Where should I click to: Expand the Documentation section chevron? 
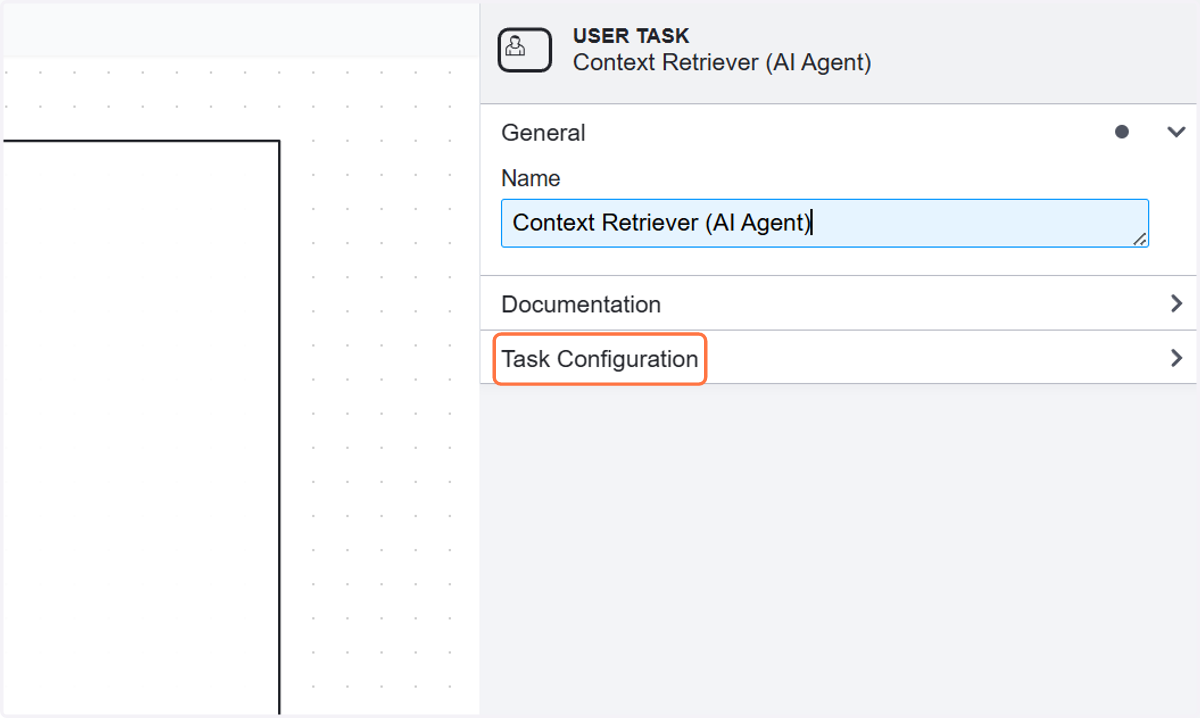[x=1176, y=304]
